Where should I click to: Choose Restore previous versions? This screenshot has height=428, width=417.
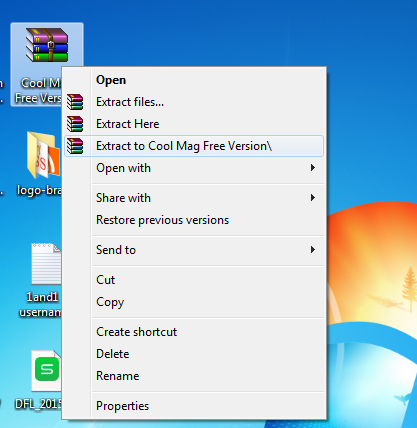[193, 220]
